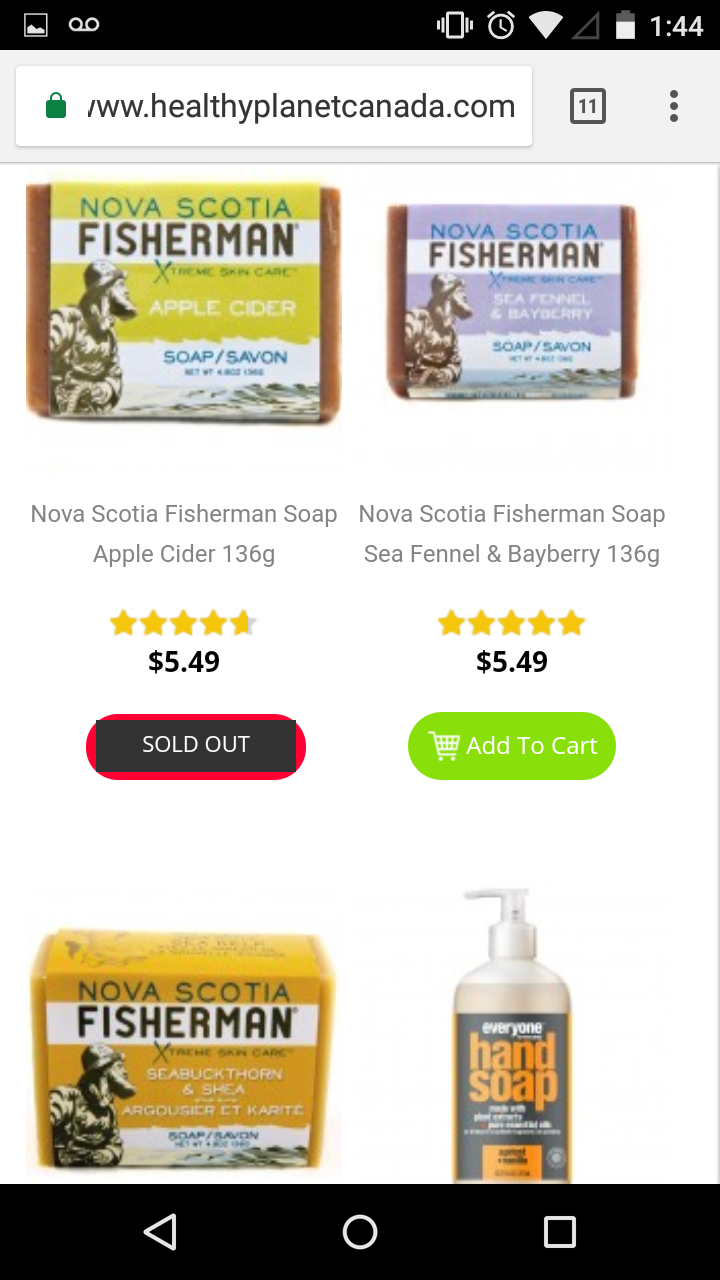Open the Apple Cider soap product image
This screenshot has height=1280, width=720.
click(x=184, y=302)
